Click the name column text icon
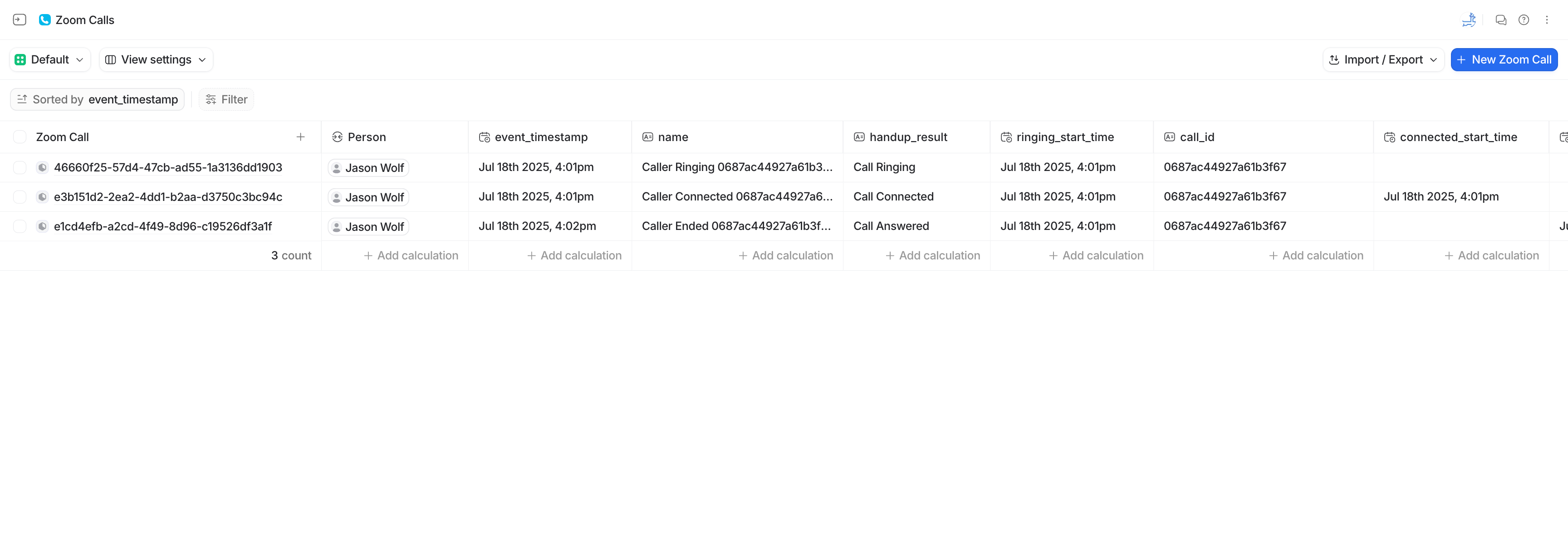Screen dimensions: 1568x547 647,137
